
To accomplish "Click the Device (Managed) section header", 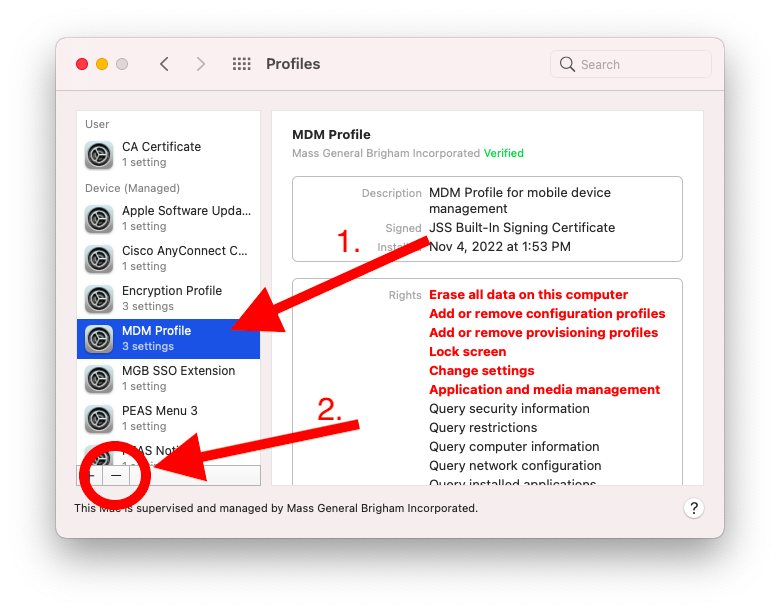I will coord(132,188).
